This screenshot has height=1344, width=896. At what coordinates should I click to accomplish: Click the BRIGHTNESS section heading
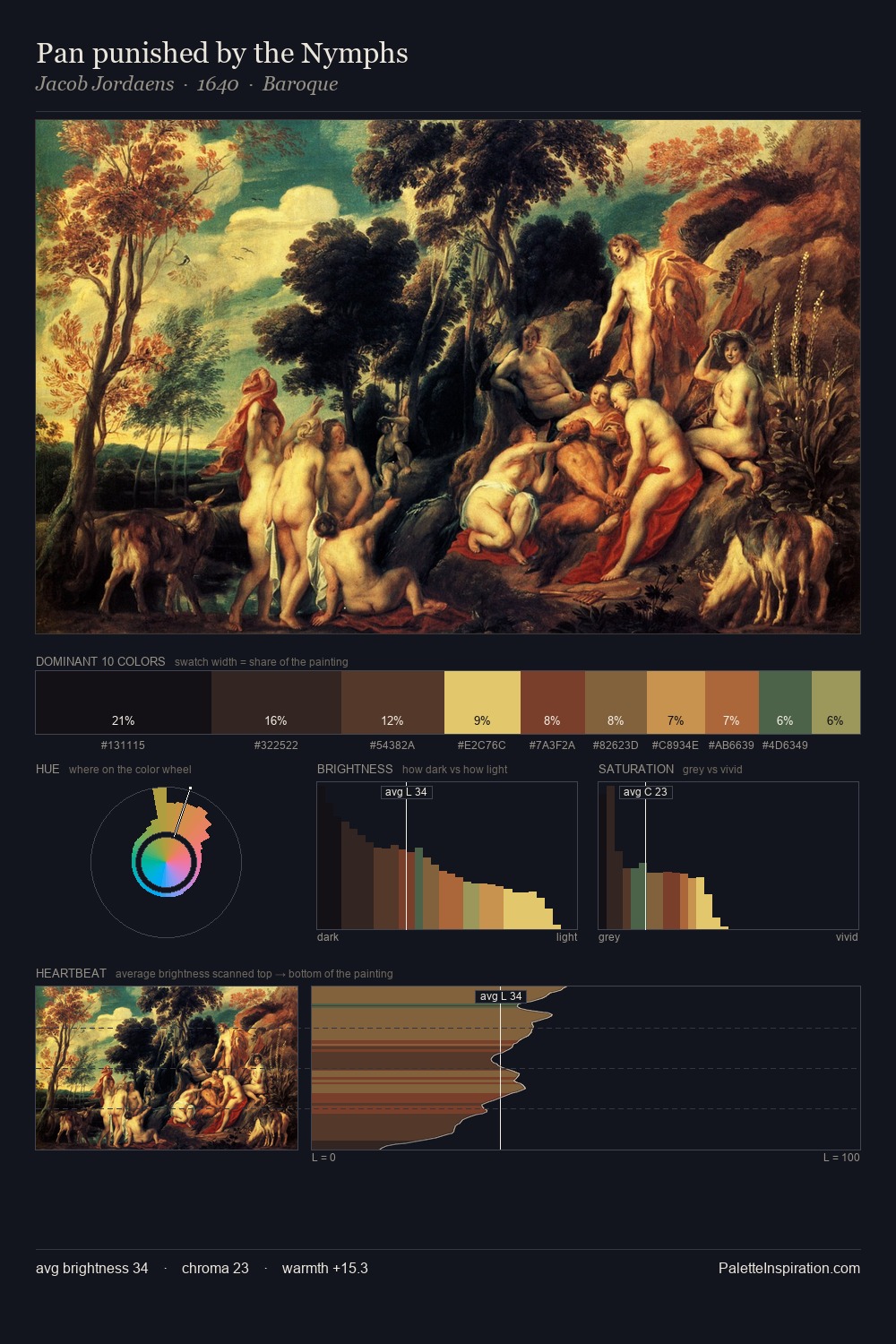coord(355,769)
